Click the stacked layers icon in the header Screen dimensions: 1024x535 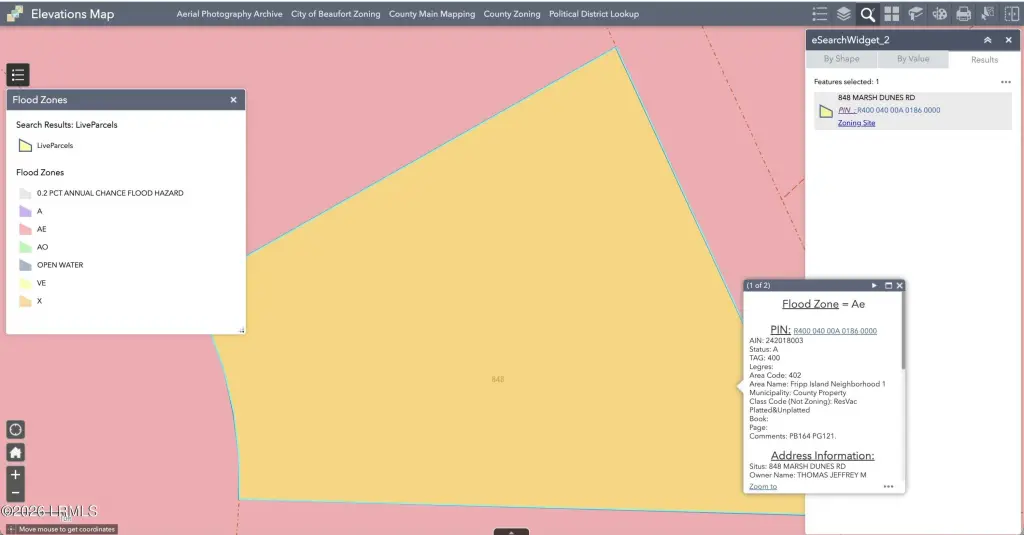tap(844, 14)
